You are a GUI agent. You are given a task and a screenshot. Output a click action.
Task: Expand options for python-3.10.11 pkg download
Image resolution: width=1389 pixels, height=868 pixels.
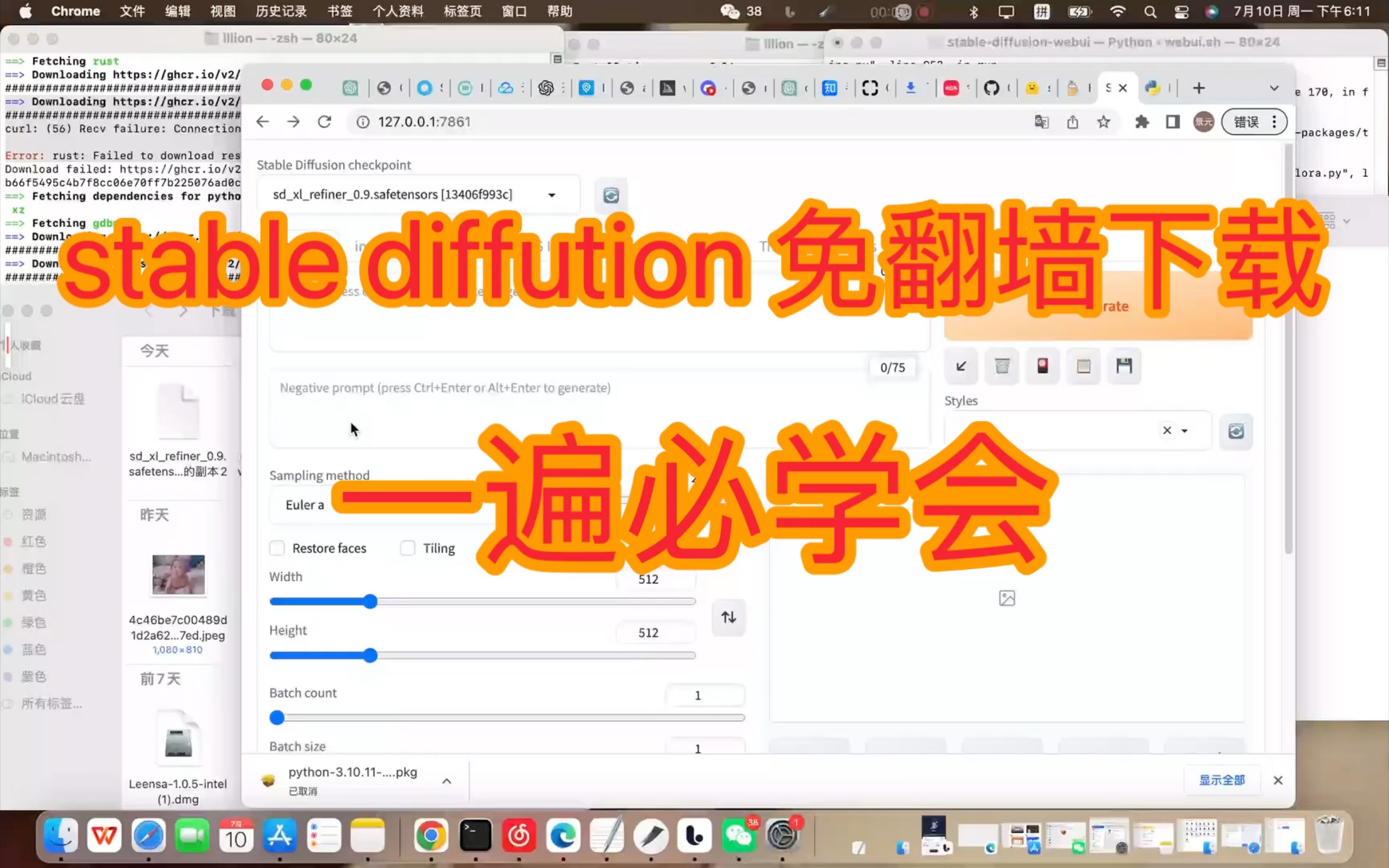[x=447, y=781]
